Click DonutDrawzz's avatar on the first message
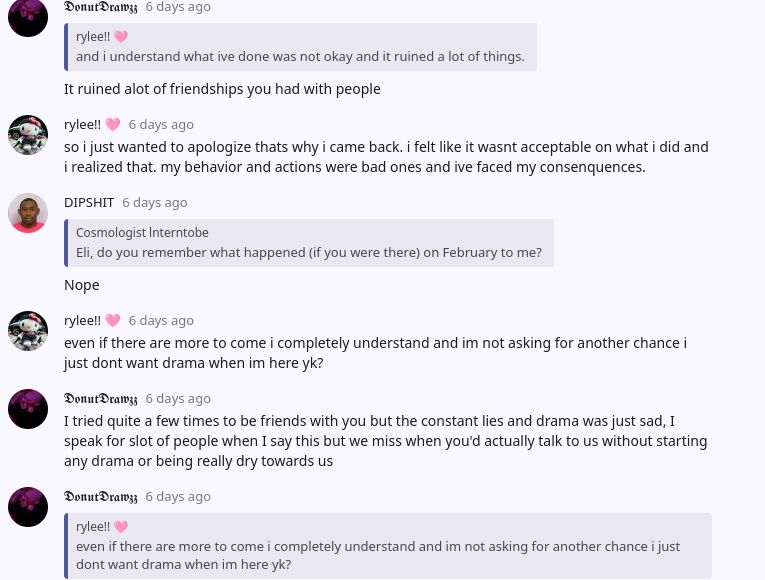This screenshot has height=580, width=765. (x=28, y=17)
